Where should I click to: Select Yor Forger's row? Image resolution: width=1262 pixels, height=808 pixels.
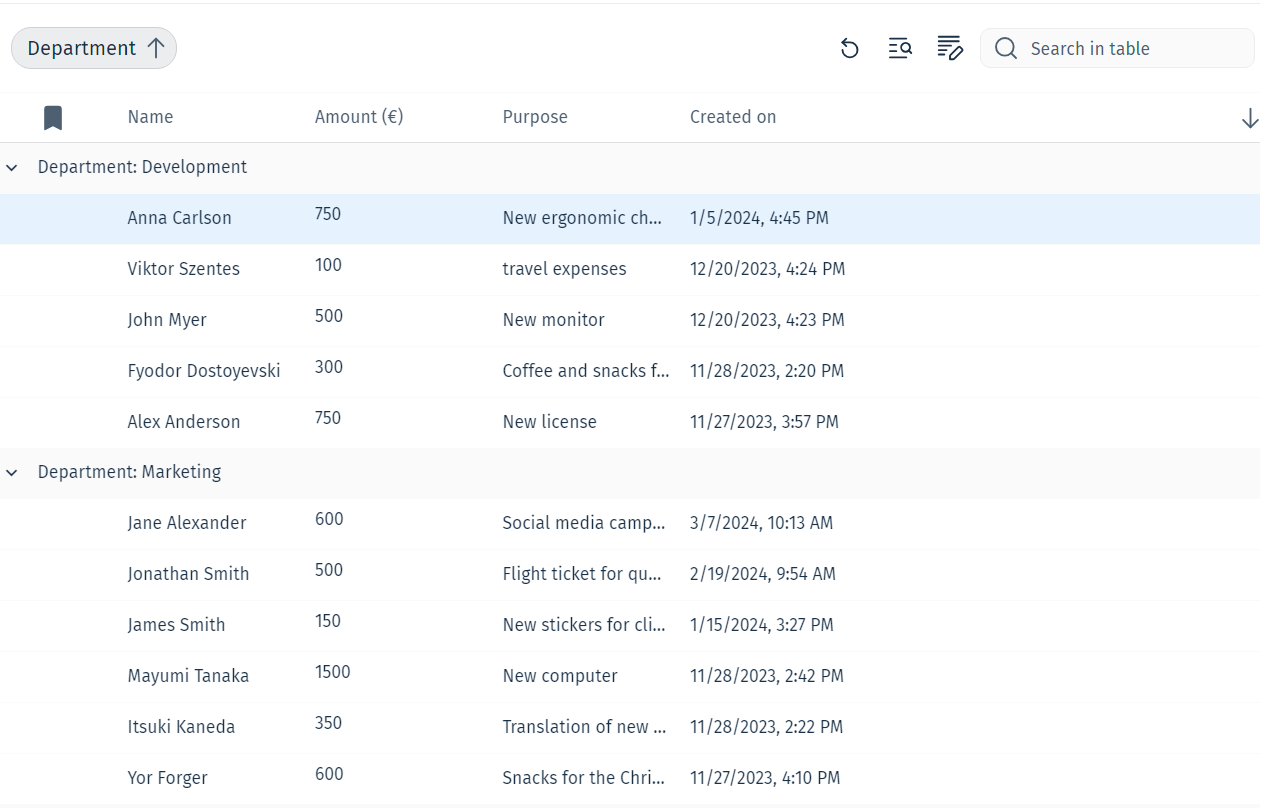coord(630,778)
